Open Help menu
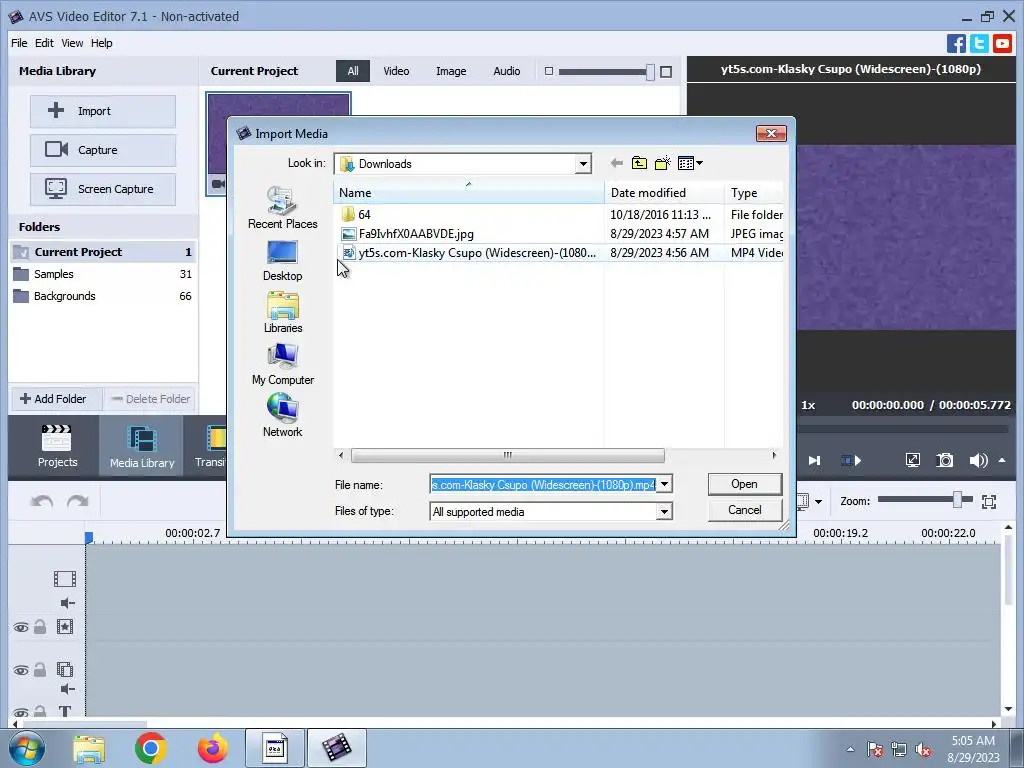Viewport: 1024px width, 768px height. coord(101,43)
